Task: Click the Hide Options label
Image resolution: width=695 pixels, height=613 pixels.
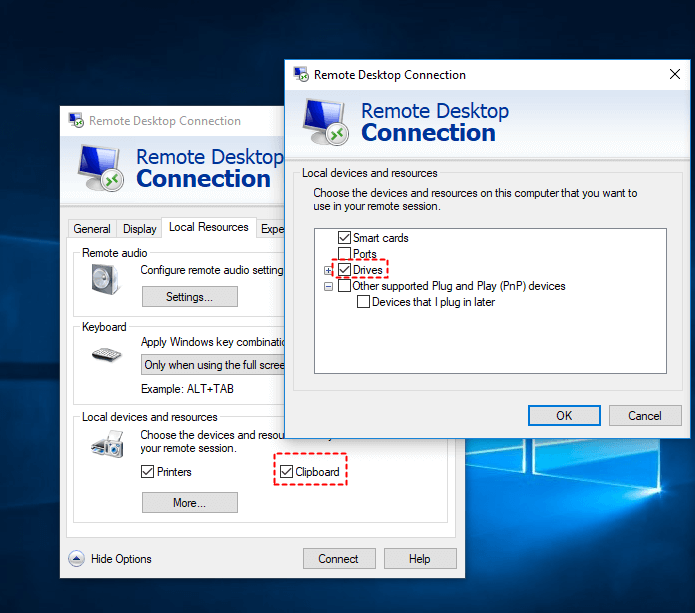Action: (121, 559)
